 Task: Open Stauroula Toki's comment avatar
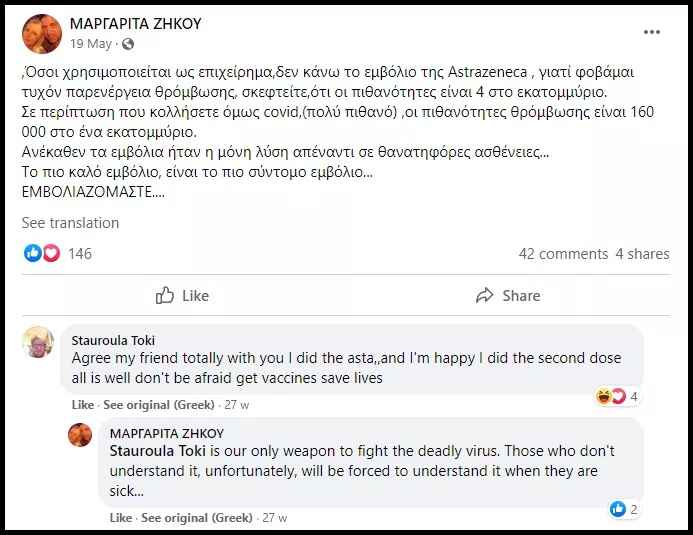pyautogui.click(x=38, y=342)
